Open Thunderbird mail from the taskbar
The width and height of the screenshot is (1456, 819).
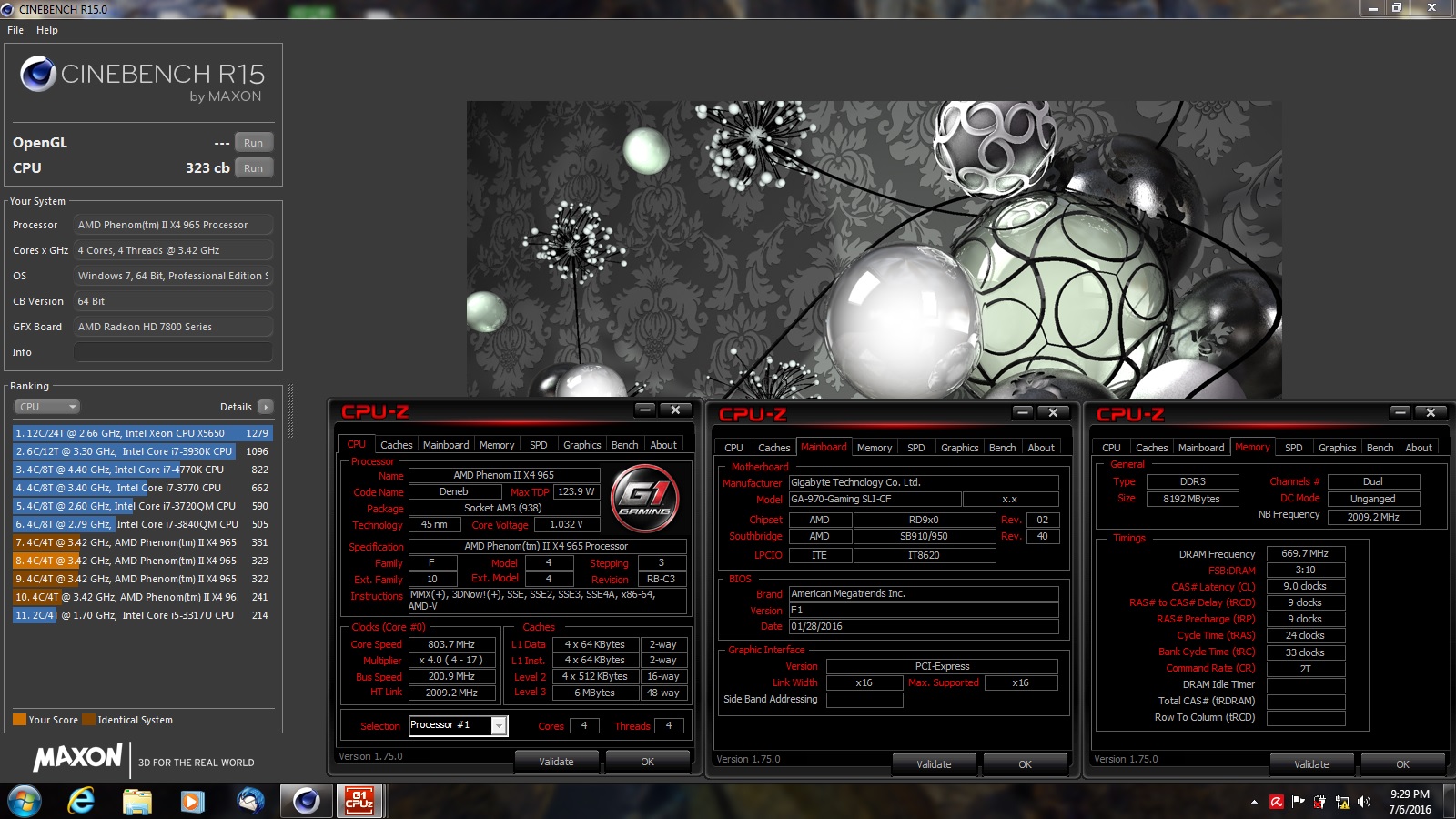[249, 801]
